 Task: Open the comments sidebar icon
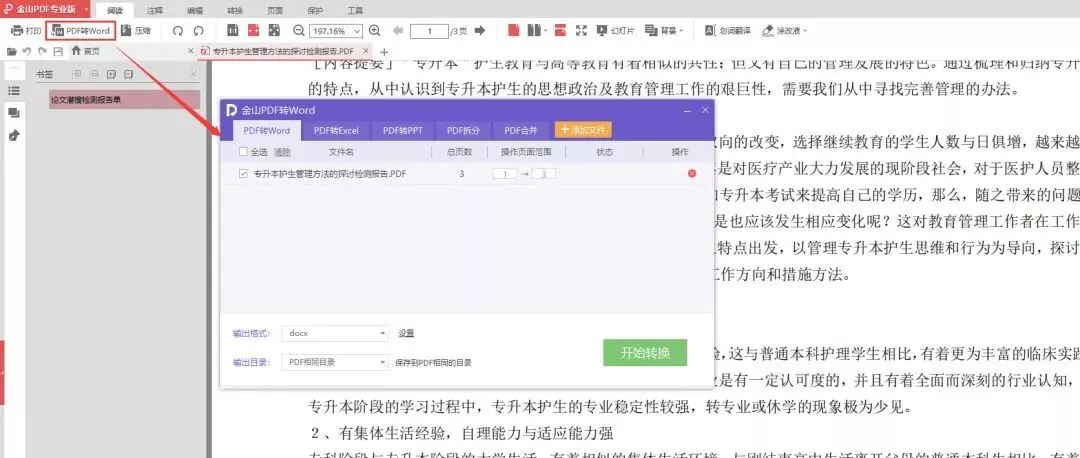[13, 113]
